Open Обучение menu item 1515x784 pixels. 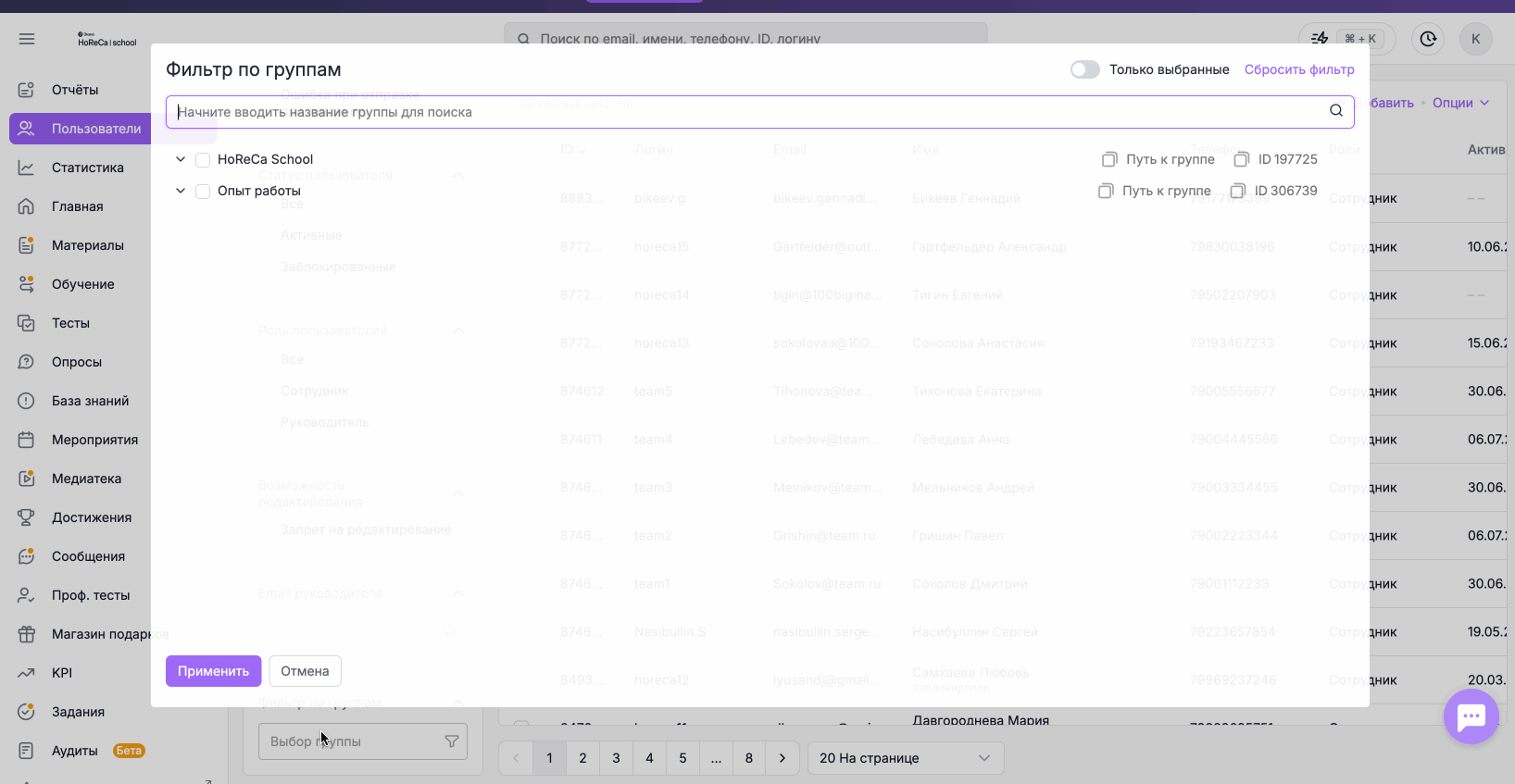click(83, 284)
